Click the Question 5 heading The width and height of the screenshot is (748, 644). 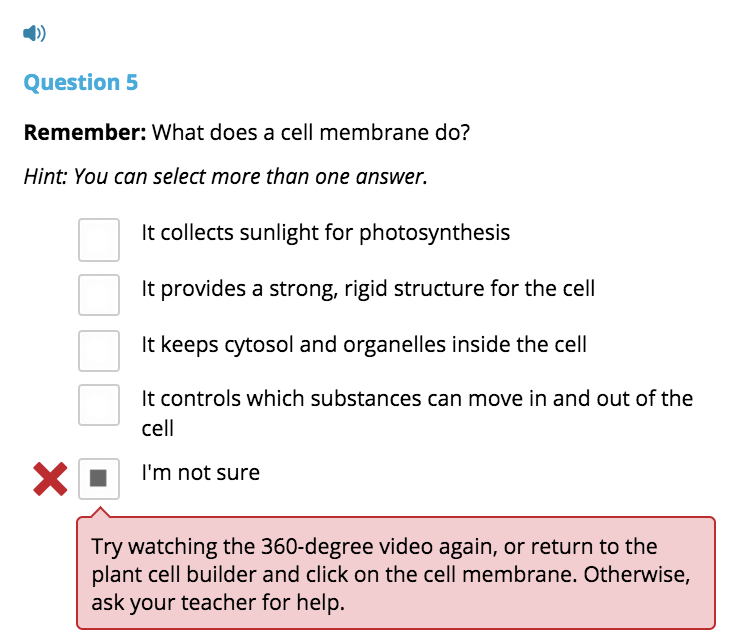point(81,83)
